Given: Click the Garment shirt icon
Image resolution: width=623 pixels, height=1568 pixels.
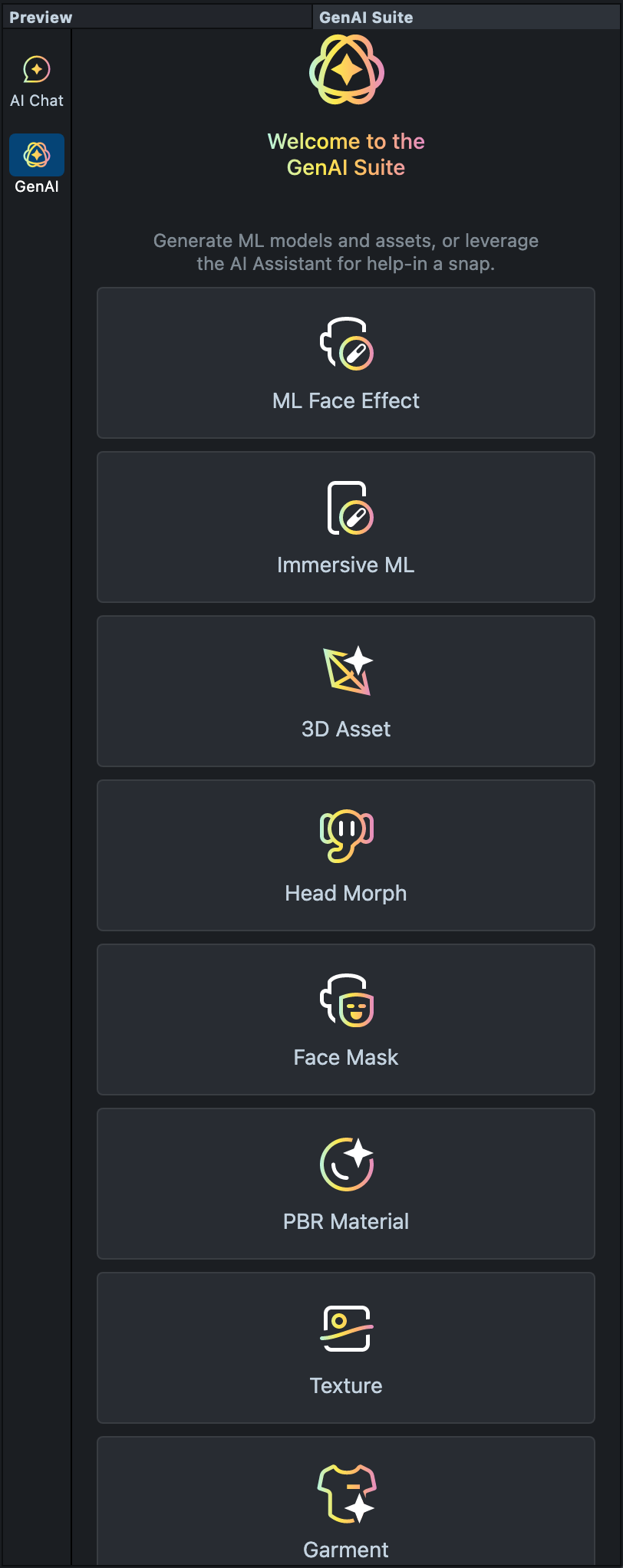Looking at the screenshot, I should point(346,1493).
